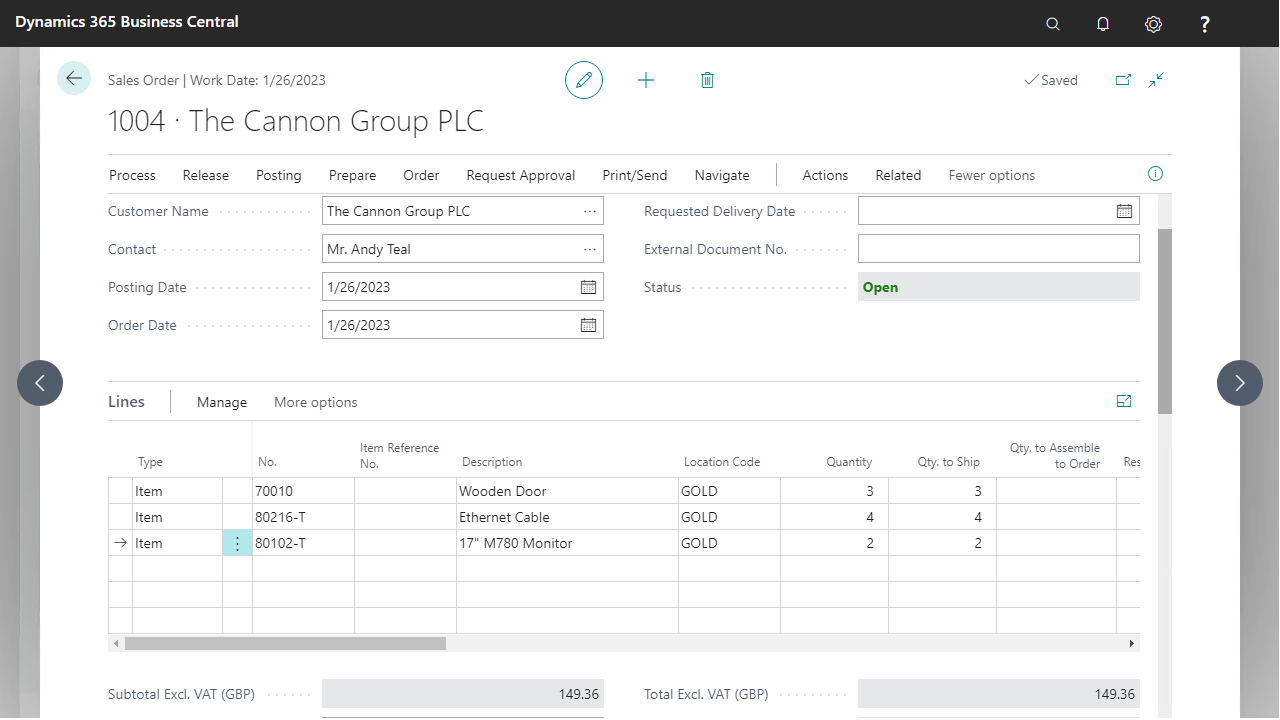Select item number 80102-T cell
This screenshot has width=1280, height=720.
click(x=304, y=543)
